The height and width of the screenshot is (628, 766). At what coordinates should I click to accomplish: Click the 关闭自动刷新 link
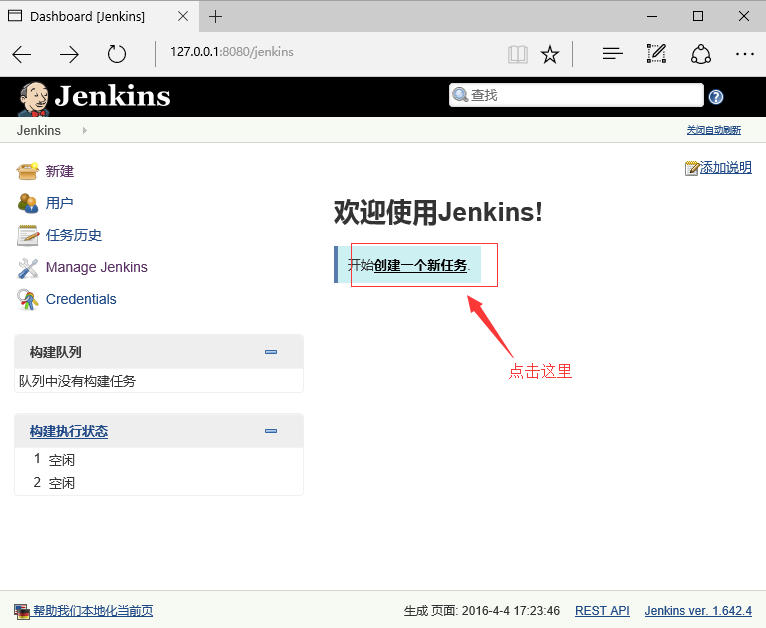pyautogui.click(x=714, y=130)
